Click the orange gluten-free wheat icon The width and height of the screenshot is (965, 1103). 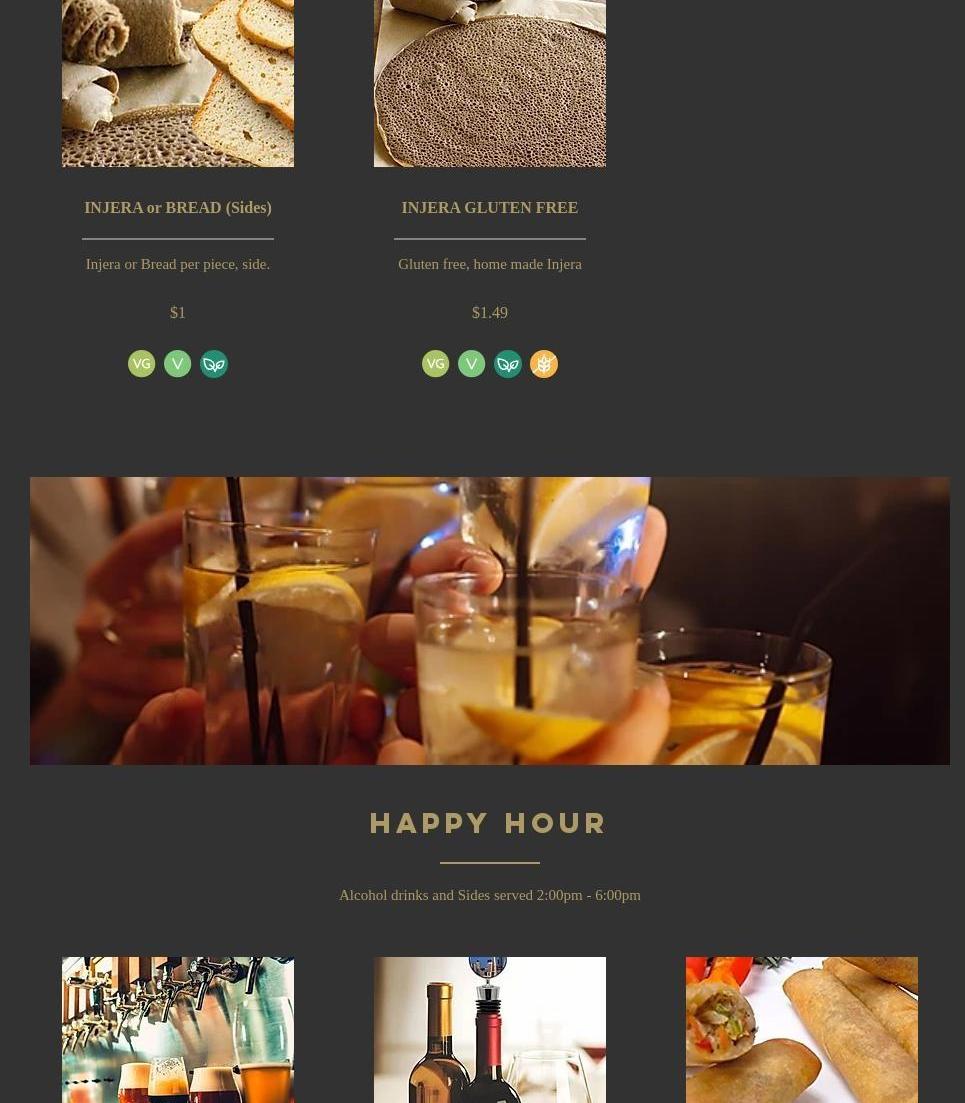[x=544, y=364]
